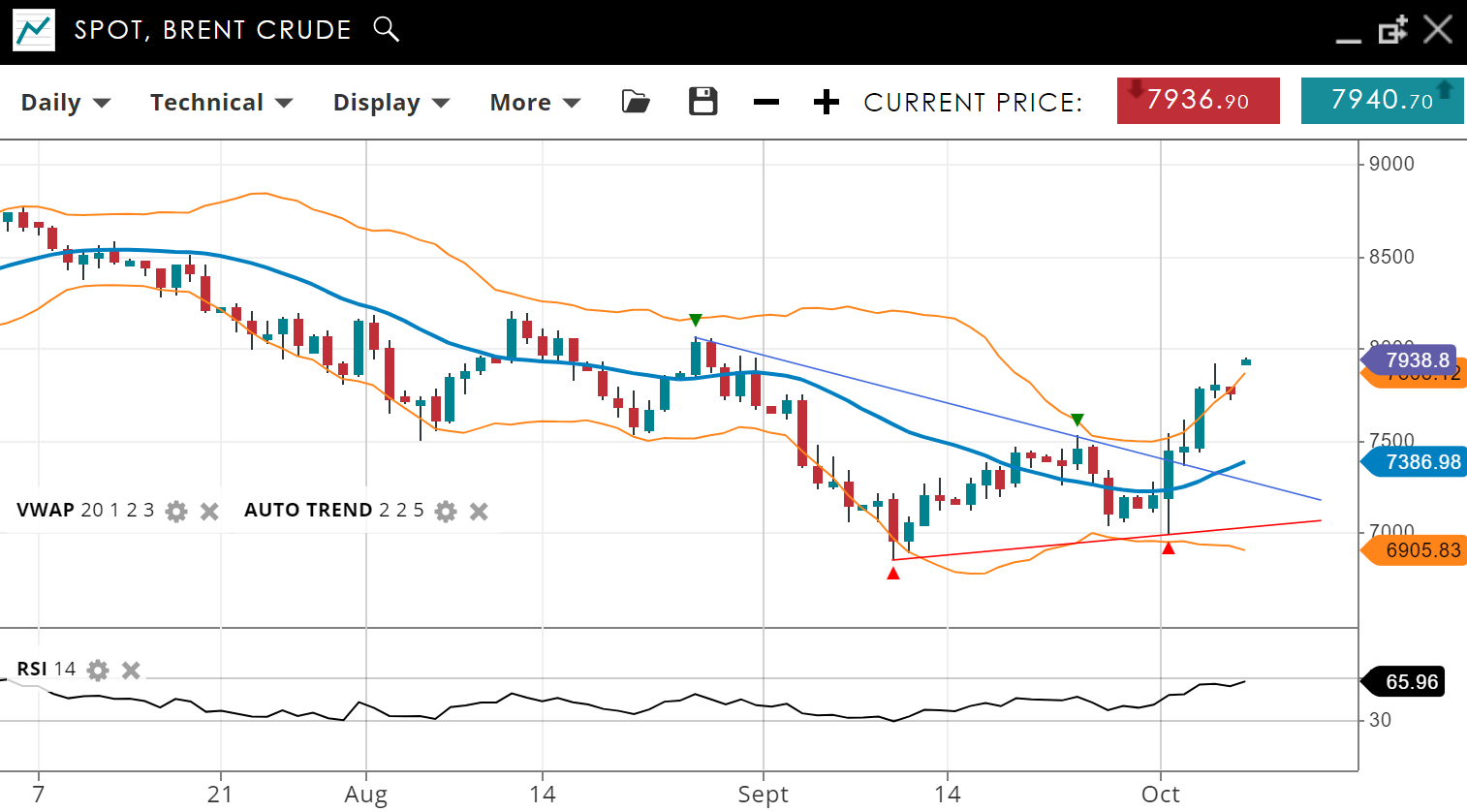Expand the Display dropdown menu
1467x812 pixels.
(x=391, y=103)
